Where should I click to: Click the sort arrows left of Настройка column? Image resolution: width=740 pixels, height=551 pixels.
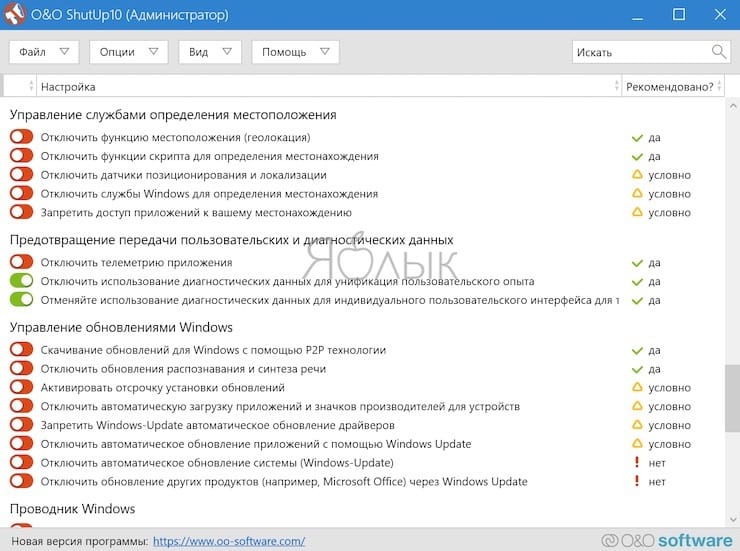(x=31, y=86)
